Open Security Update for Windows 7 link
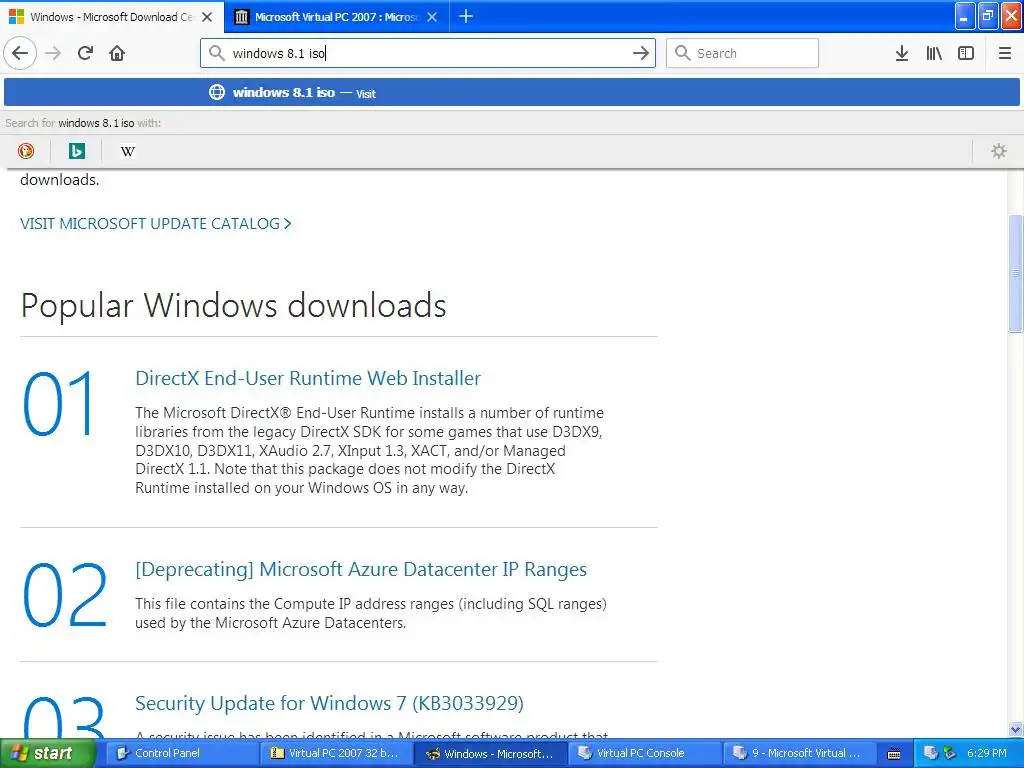 click(329, 703)
